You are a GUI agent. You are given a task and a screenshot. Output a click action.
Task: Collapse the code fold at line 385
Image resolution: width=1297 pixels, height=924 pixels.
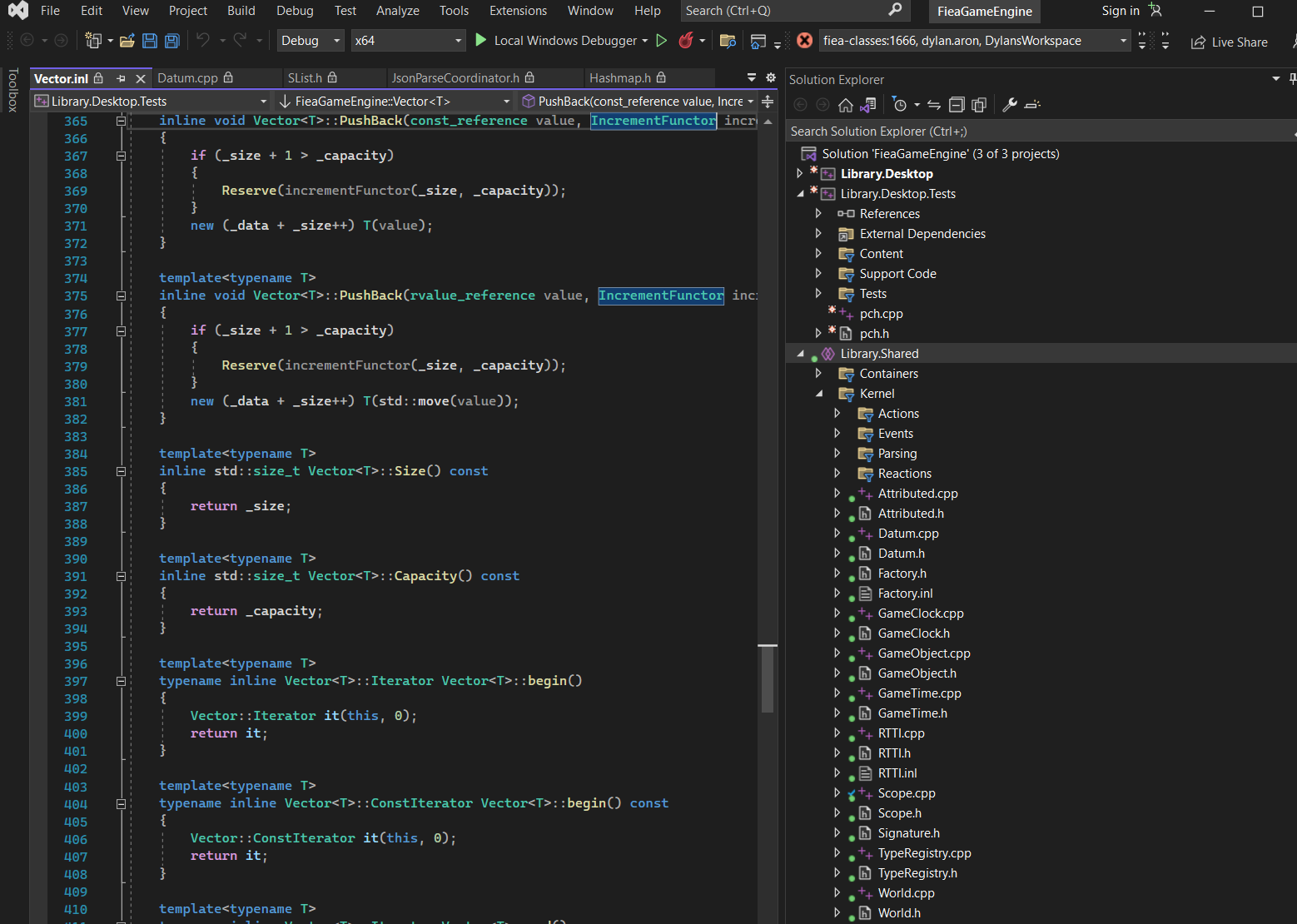[121, 471]
